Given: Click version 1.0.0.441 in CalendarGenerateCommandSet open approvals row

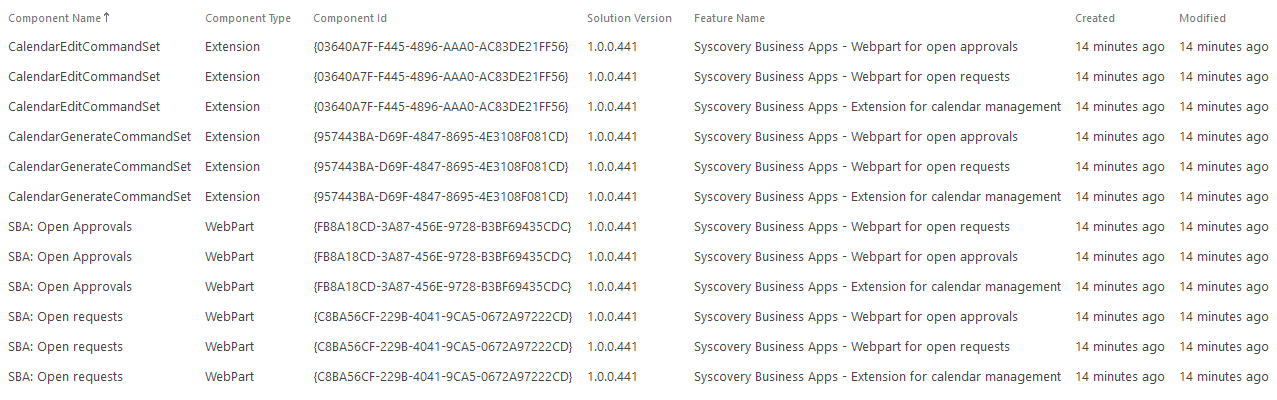Looking at the screenshot, I should click(612, 137).
